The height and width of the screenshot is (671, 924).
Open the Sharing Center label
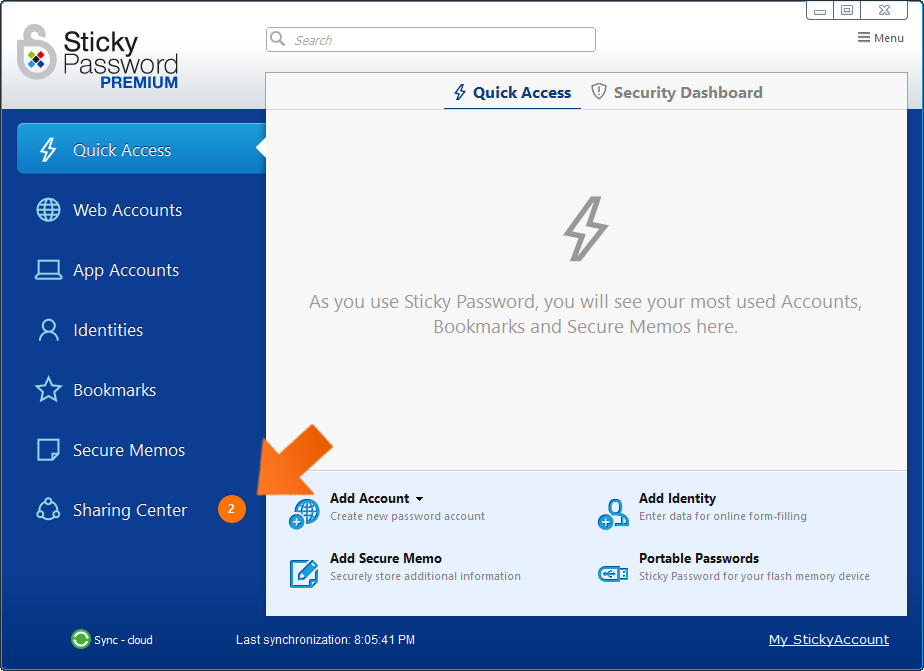coord(130,510)
